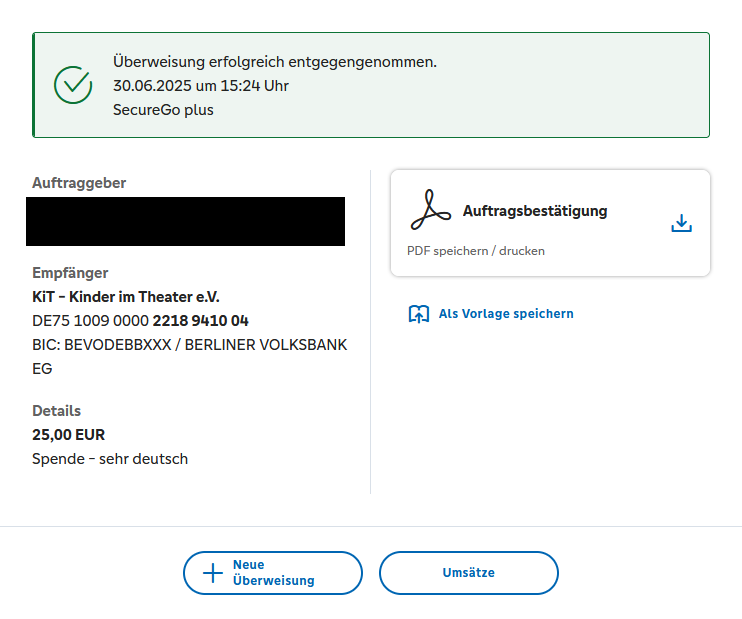Click the SecureGo plus text in the banner
Screen dimensions: 742x619
point(163,110)
